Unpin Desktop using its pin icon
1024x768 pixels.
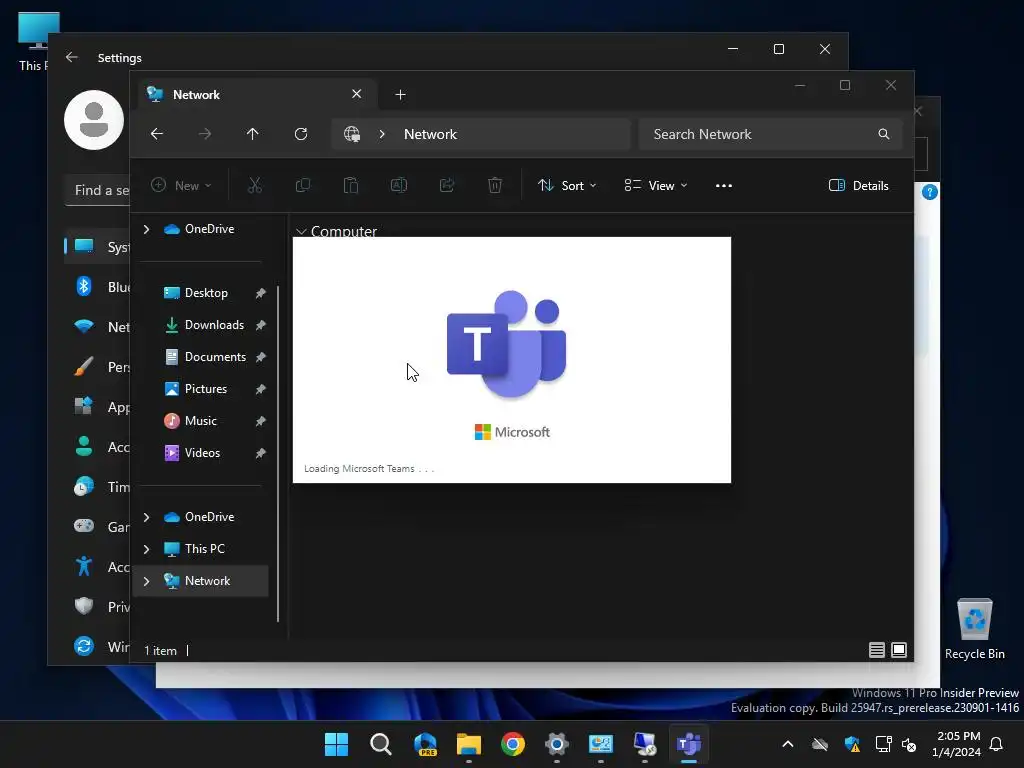[x=261, y=293]
